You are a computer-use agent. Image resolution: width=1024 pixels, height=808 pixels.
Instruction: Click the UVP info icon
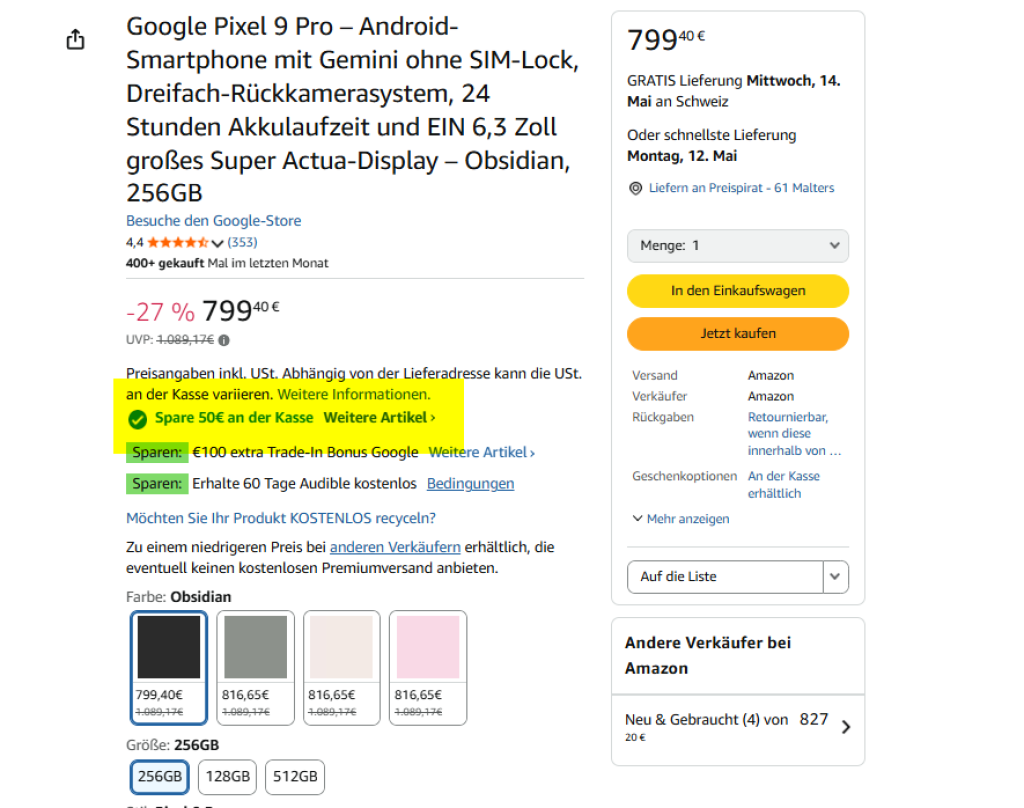(224, 340)
